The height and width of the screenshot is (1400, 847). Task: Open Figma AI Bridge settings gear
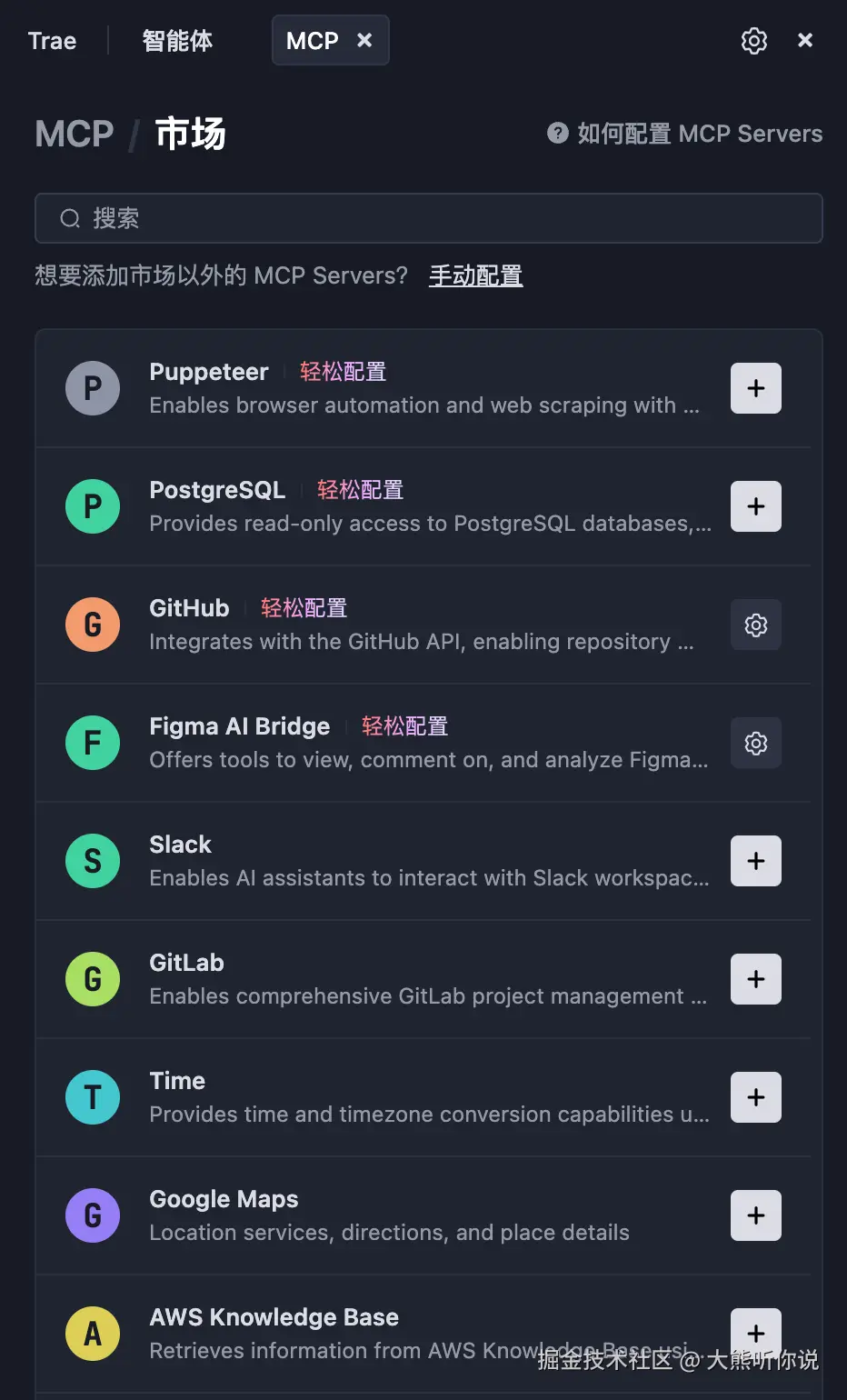(755, 743)
